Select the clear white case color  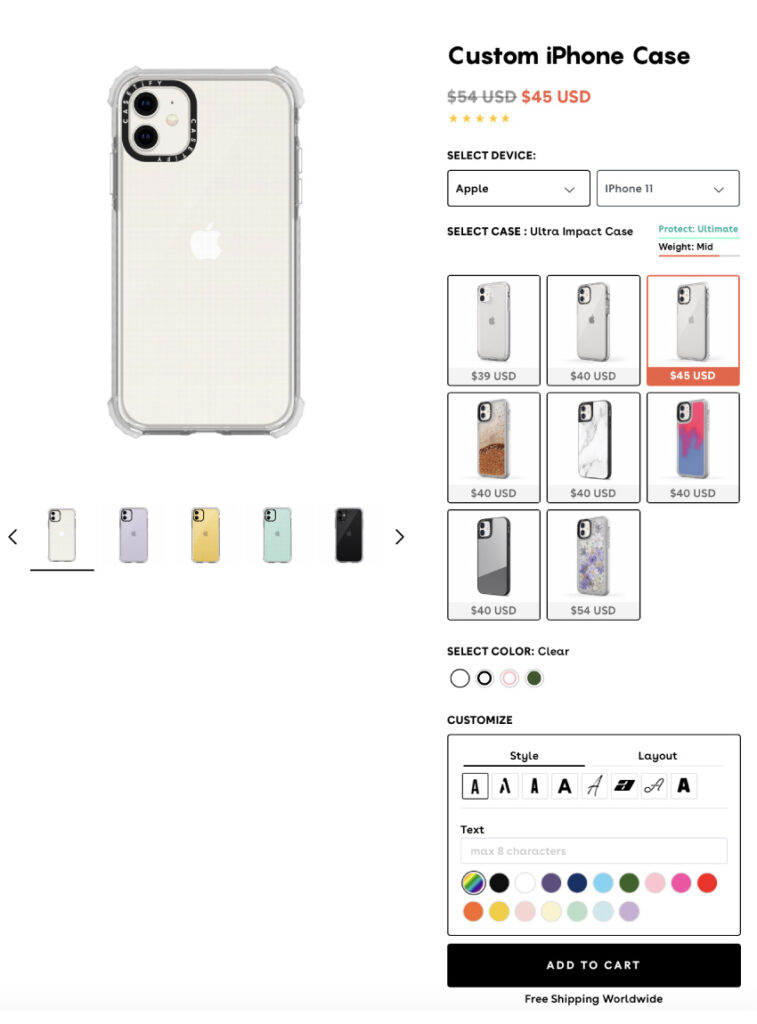tap(460, 679)
